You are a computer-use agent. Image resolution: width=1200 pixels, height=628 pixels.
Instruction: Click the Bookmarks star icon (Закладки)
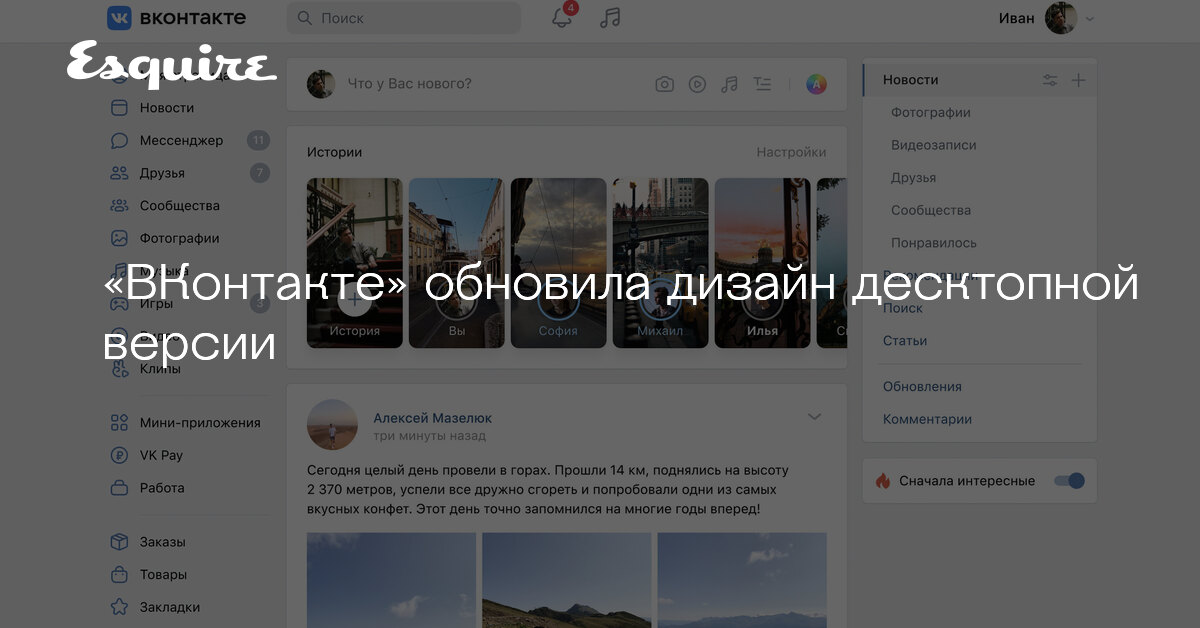[120, 607]
